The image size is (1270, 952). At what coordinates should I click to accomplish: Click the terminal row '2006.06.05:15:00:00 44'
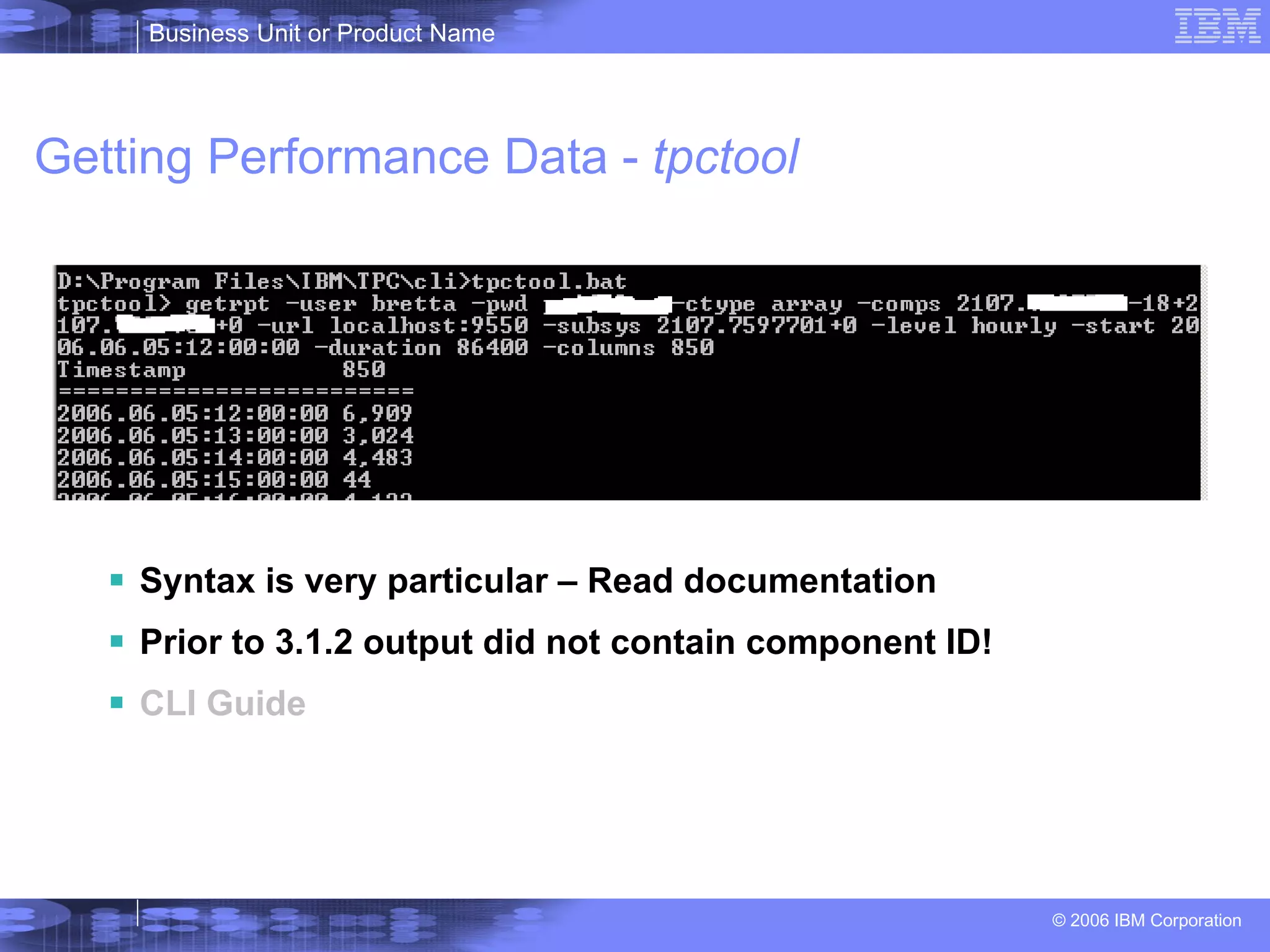(214, 480)
